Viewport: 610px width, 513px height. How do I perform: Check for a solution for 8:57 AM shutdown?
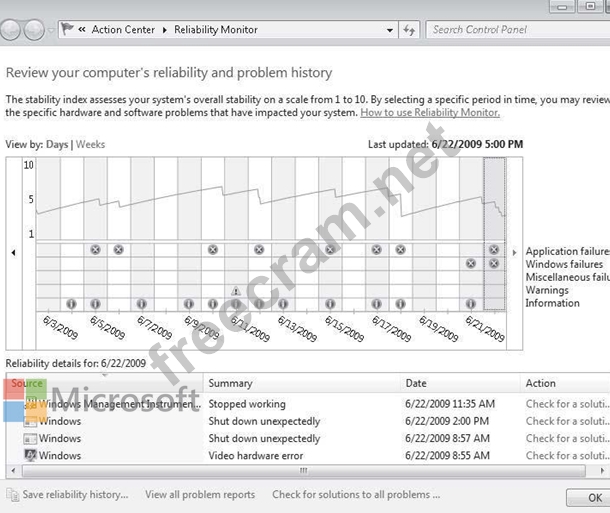tap(568, 438)
